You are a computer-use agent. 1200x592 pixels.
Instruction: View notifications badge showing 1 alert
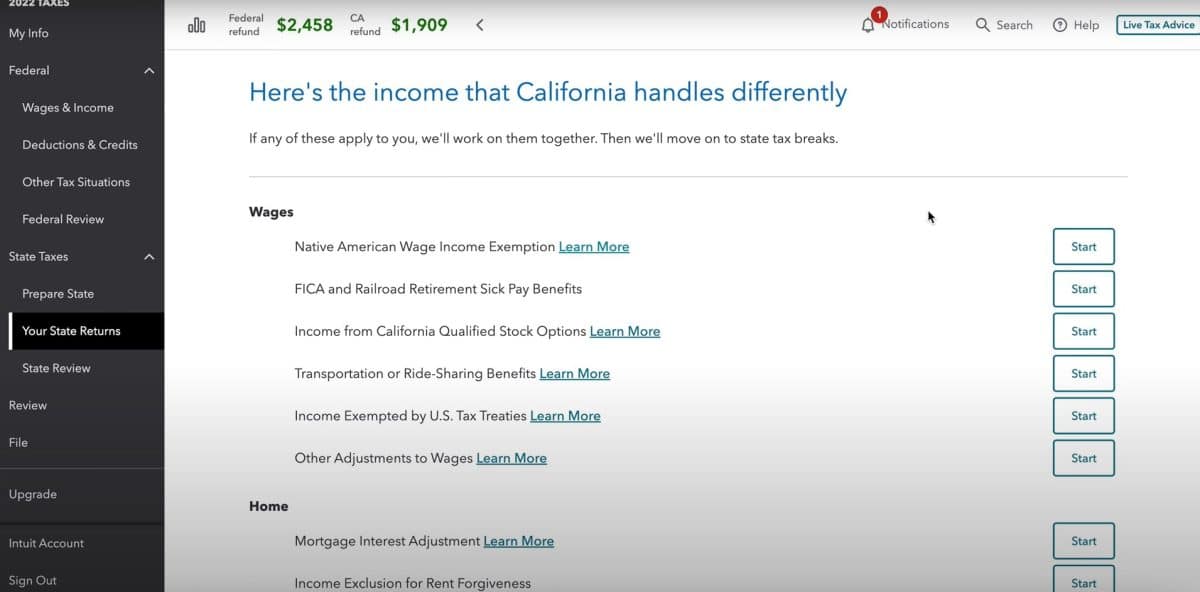879,14
